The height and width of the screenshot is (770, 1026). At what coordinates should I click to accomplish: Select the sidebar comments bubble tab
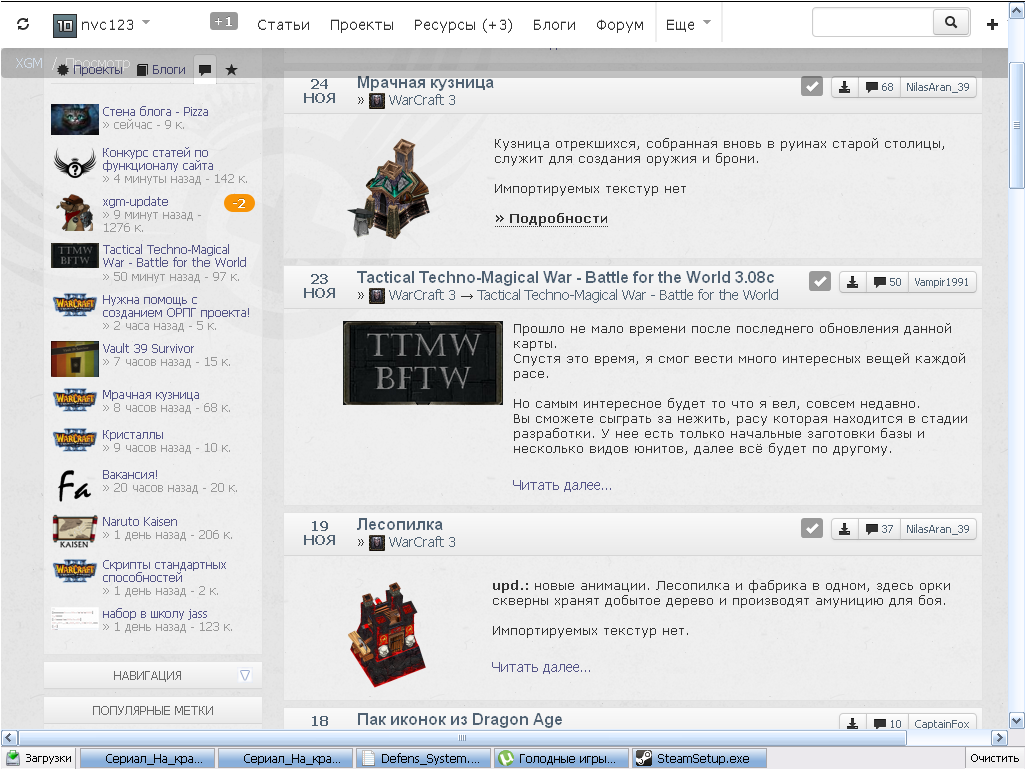click(205, 69)
